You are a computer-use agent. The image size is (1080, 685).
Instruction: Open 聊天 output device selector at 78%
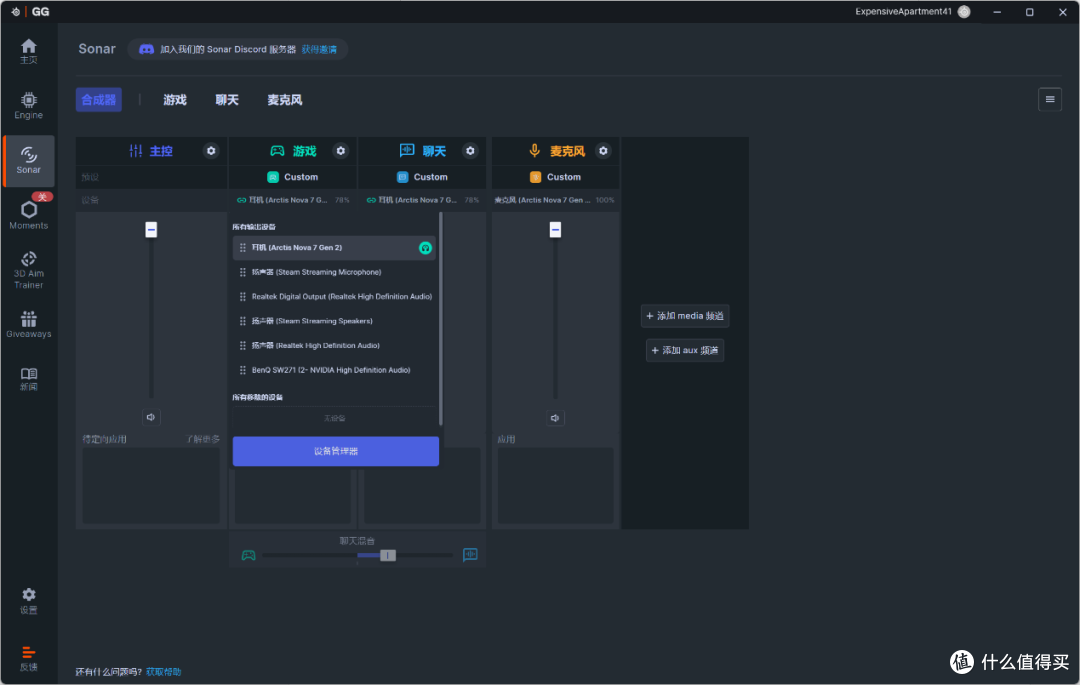(x=422, y=200)
